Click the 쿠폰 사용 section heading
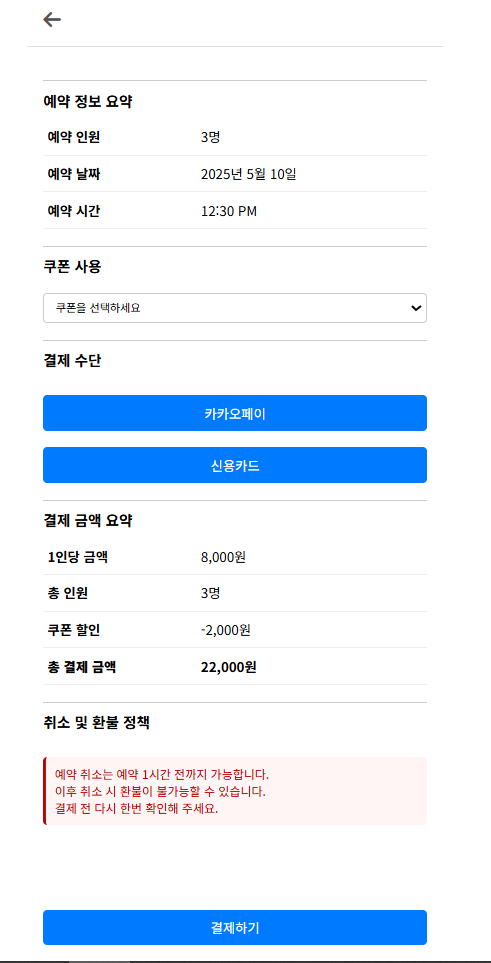The image size is (491, 963). 73,267
